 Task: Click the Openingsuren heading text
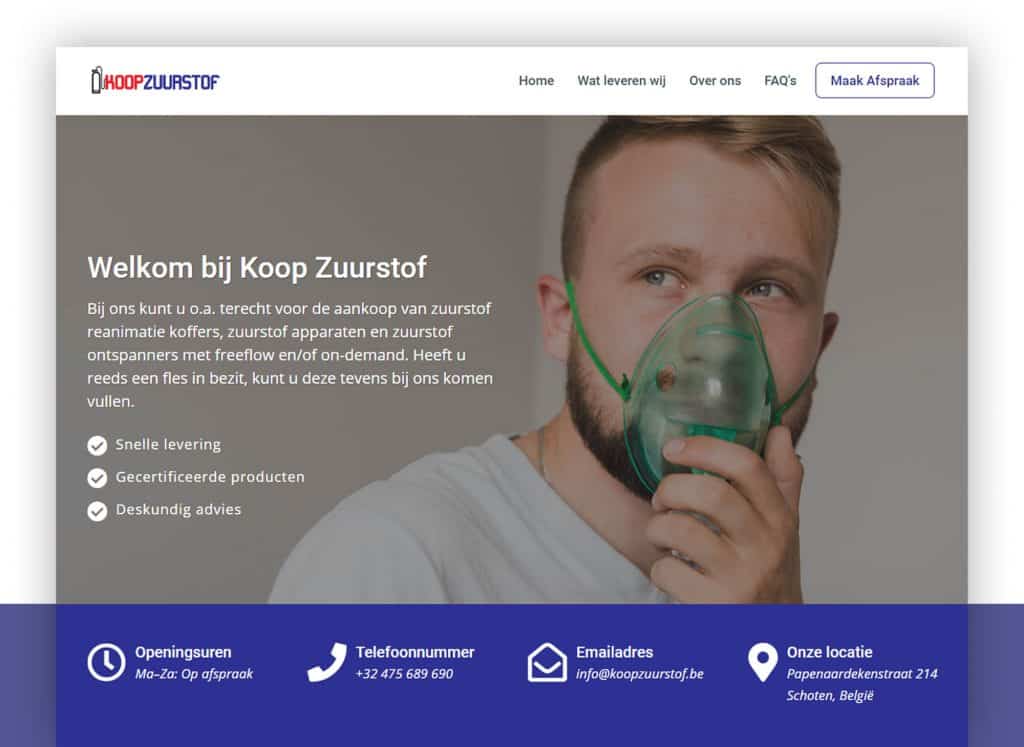coord(183,652)
